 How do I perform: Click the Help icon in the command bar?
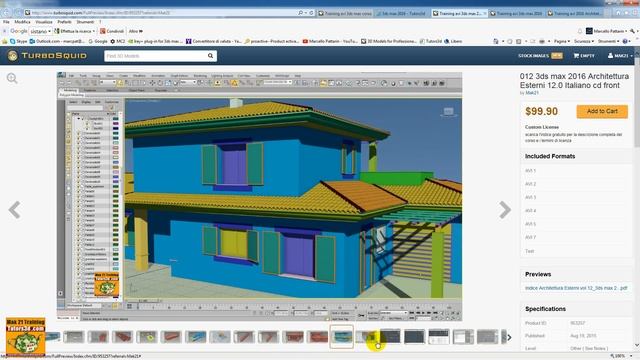626,41
